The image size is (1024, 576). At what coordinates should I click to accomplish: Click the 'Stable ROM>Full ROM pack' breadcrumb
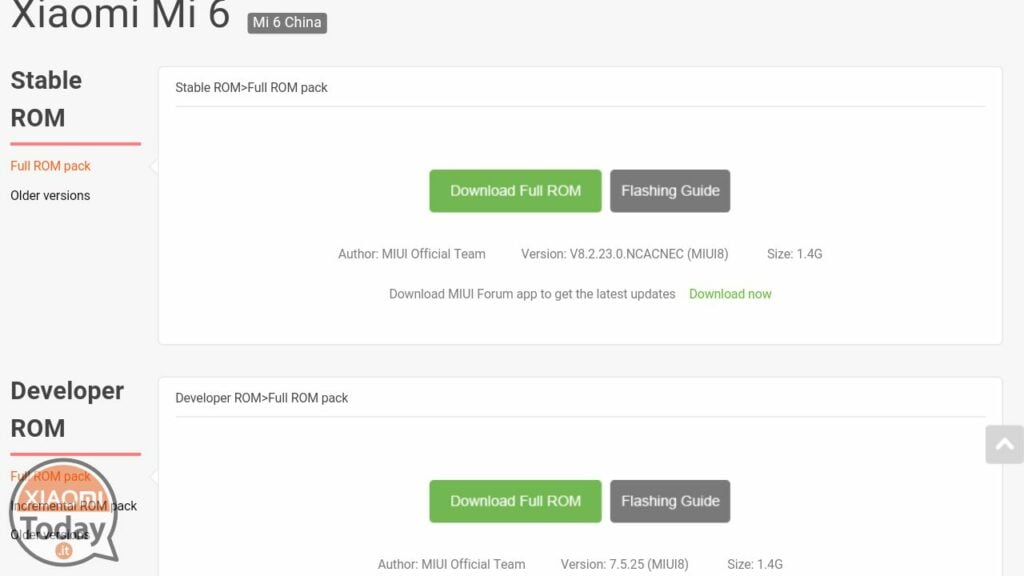click(x=251, y=88)
